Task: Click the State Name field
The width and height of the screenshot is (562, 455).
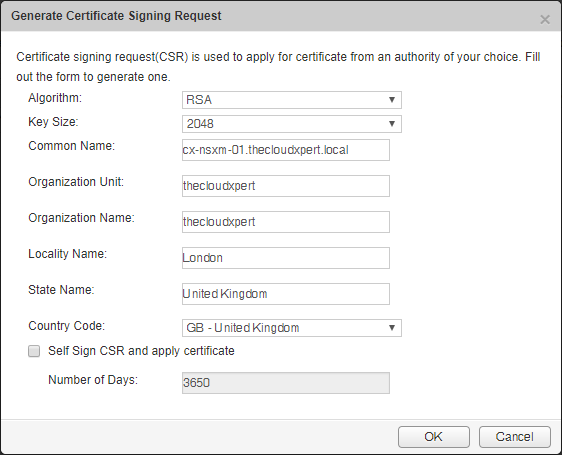Action: click(286, 294)
